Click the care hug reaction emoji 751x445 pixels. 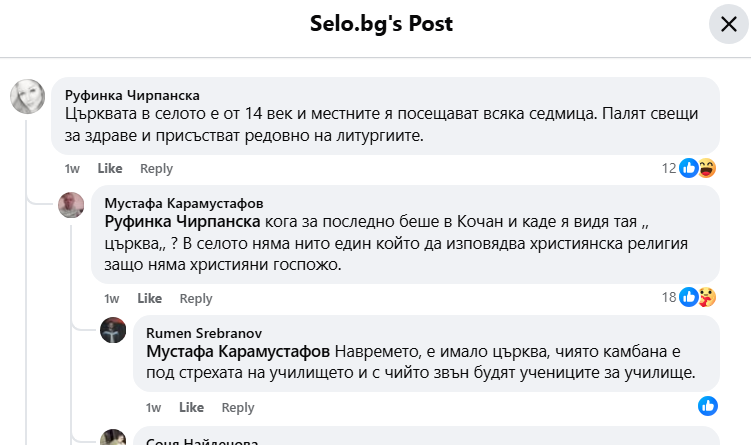pos(707,297)
